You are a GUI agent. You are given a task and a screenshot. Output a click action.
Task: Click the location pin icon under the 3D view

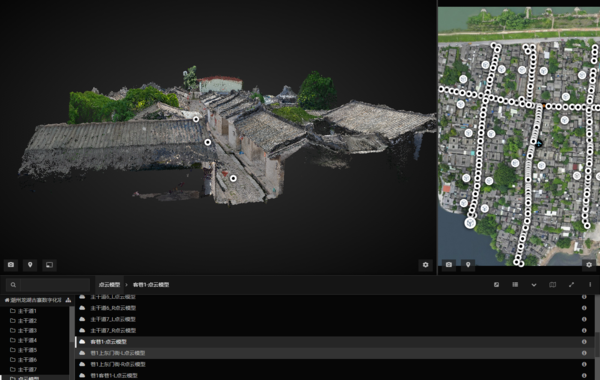30,265
